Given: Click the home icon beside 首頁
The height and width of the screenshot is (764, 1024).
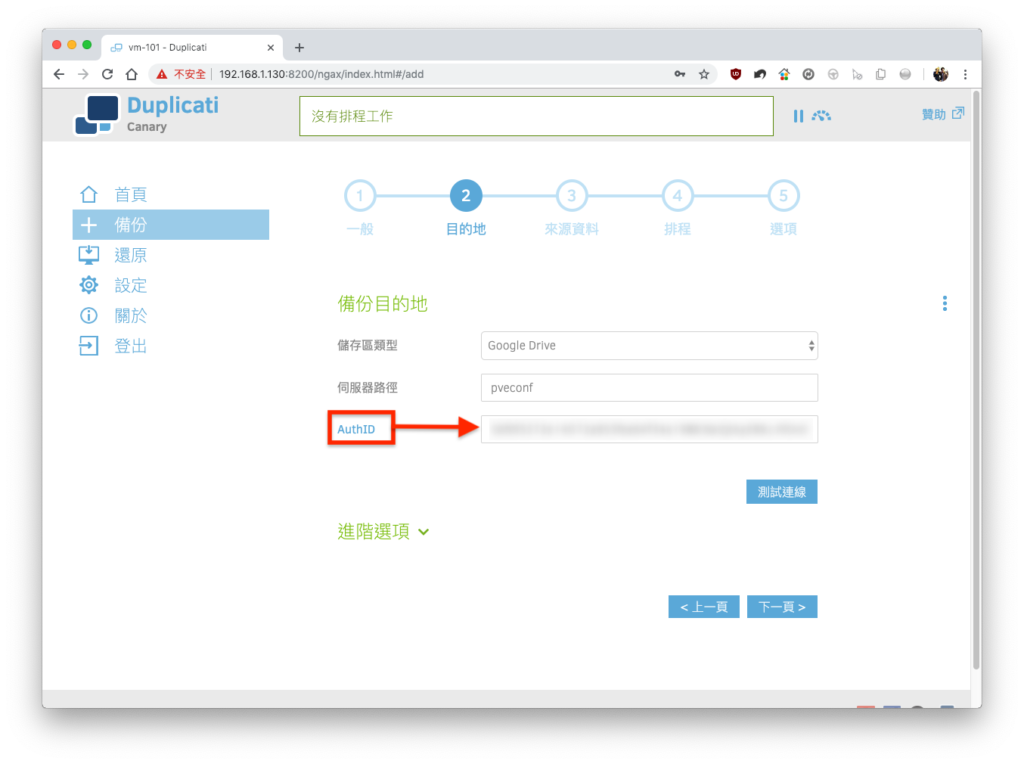Looking at the screenshot, I should tap(89, 194).
